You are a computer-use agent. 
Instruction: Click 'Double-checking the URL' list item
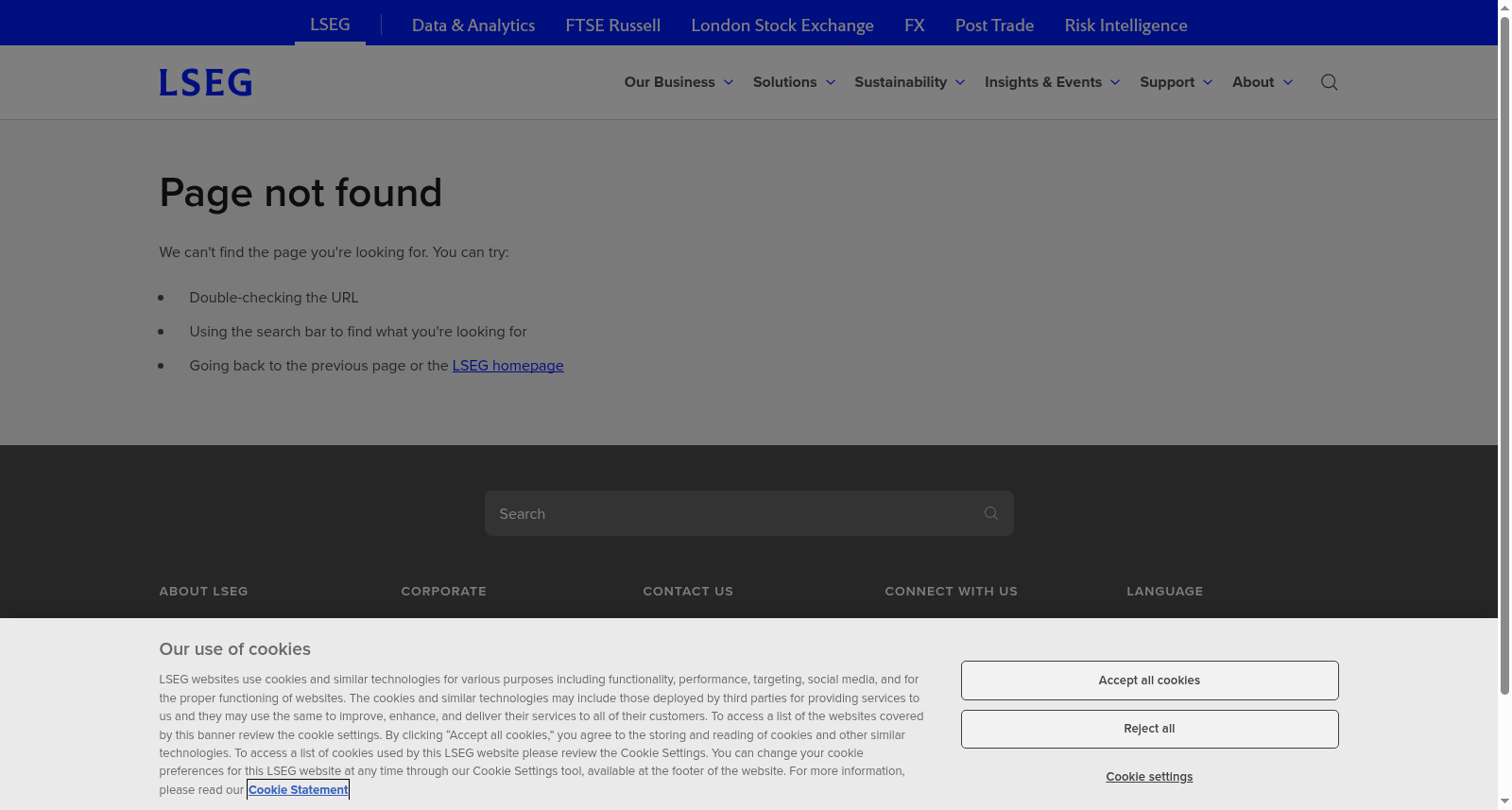coord(274,298)
